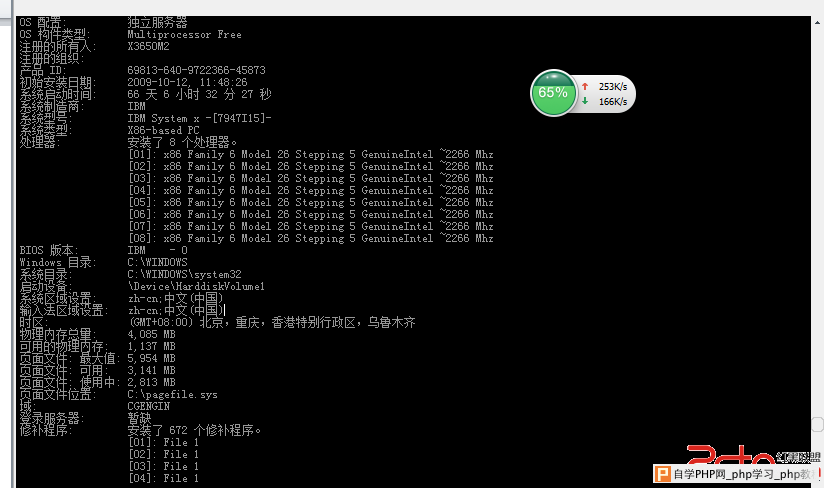Click processor entry [05] line
Screen dimensions: 824x488
pos(311,203)
